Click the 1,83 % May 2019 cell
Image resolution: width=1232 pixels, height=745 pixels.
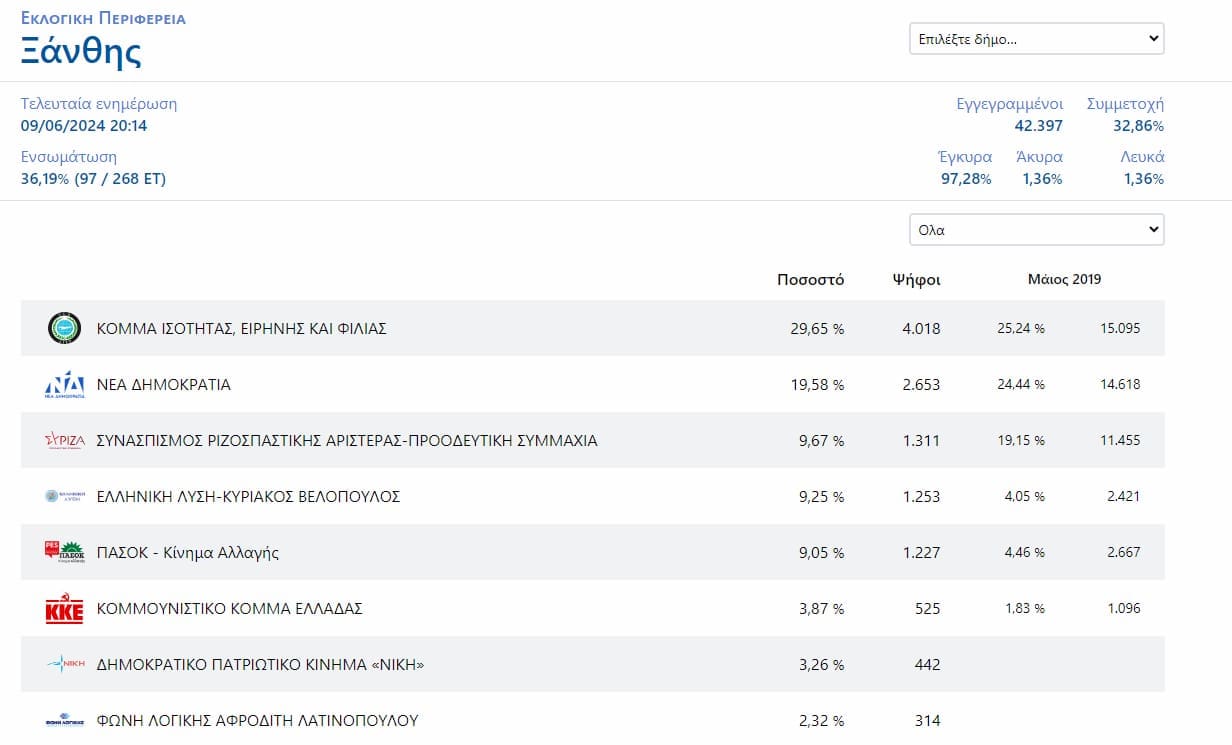point(1025,608)
